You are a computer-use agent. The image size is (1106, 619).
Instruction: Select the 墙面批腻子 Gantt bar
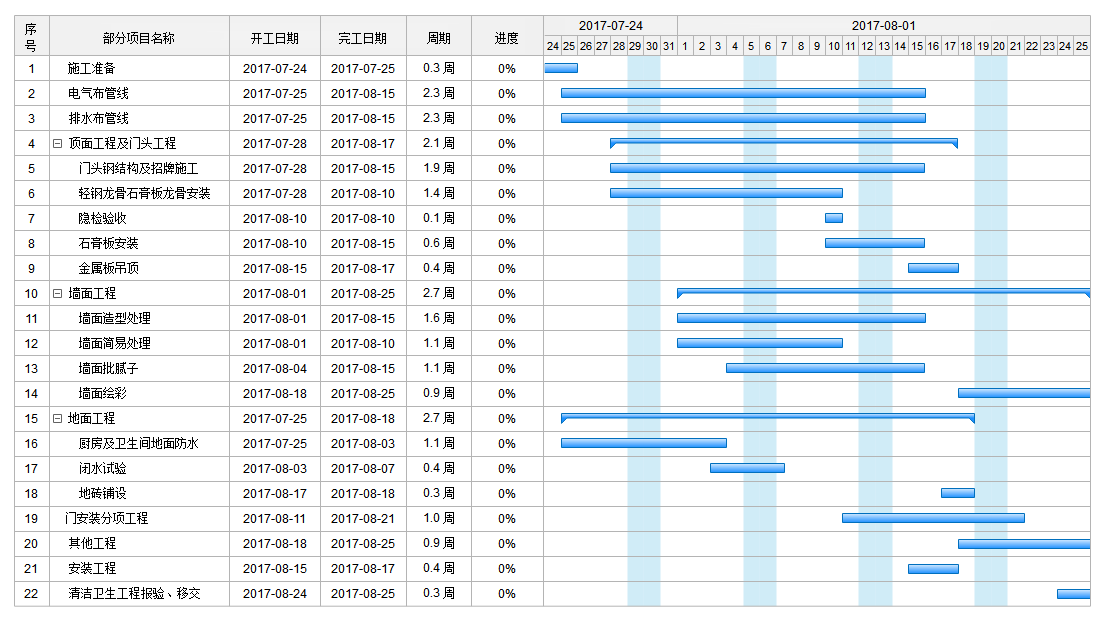coord(826,368)
